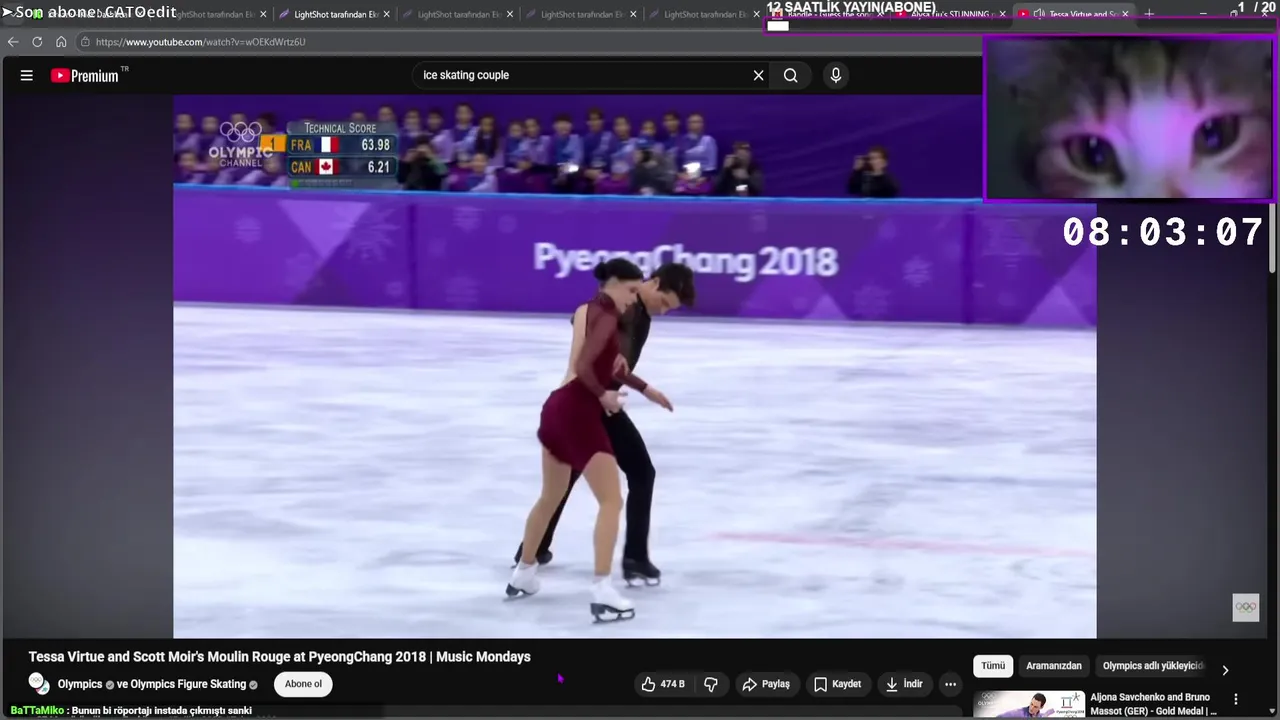
Task: Switch to the 'Bandle - Guess the song' tab
Action: [826, 14]
